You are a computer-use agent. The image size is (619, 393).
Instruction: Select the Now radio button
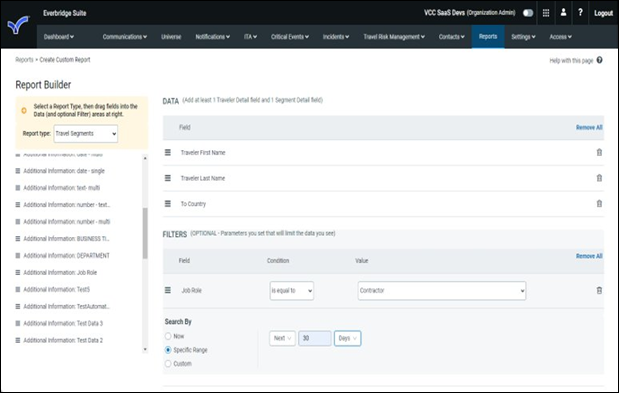coord(168,336)
